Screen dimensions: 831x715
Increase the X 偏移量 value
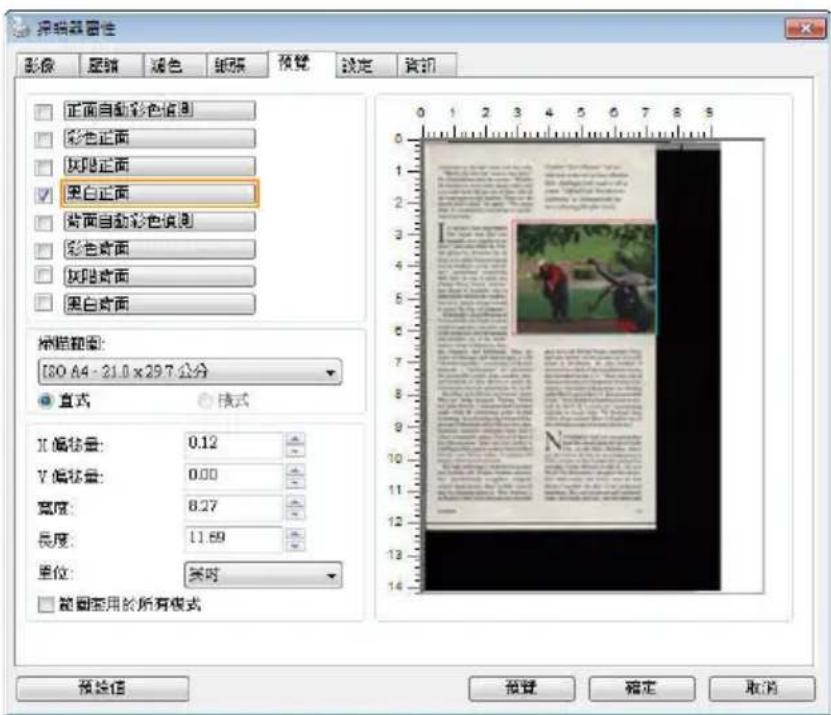click(295, 438)
